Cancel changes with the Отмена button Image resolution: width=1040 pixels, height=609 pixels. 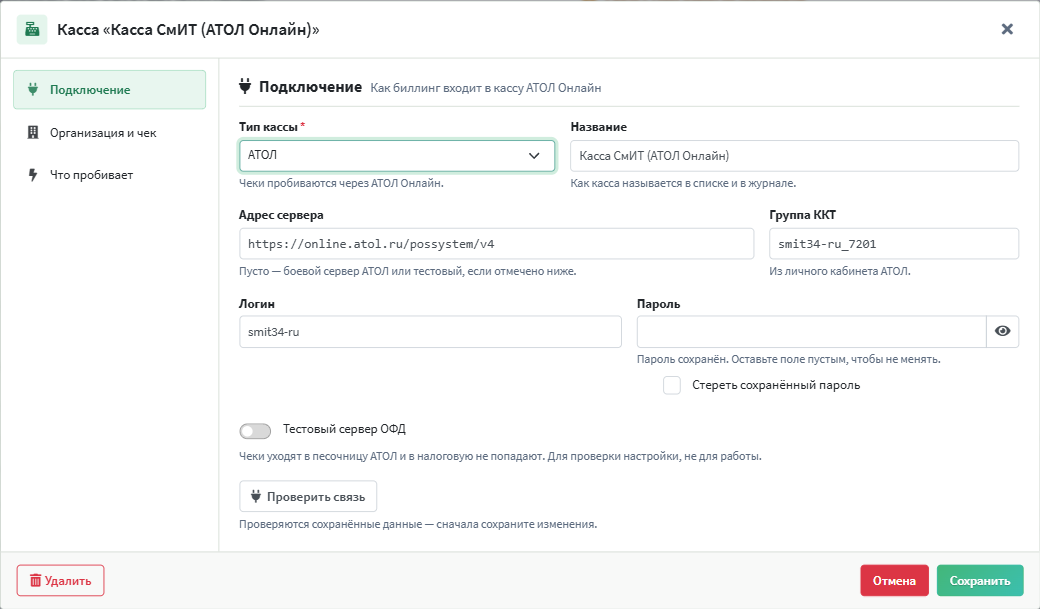click(x=894, y=580)
